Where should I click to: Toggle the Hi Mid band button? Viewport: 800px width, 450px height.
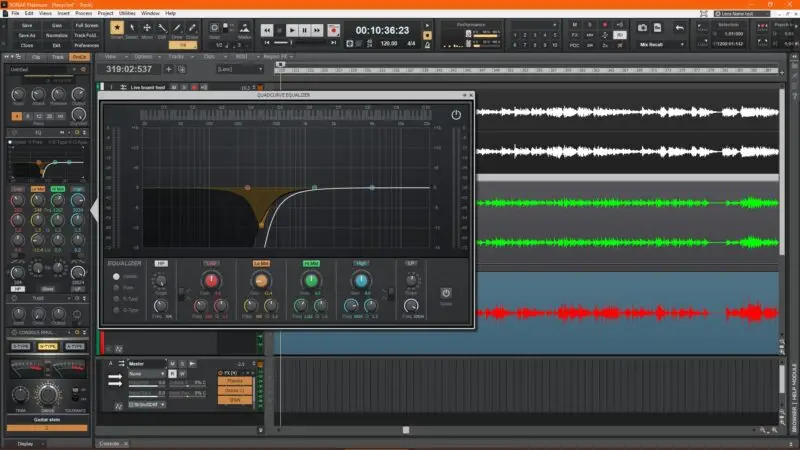(311, 262)
